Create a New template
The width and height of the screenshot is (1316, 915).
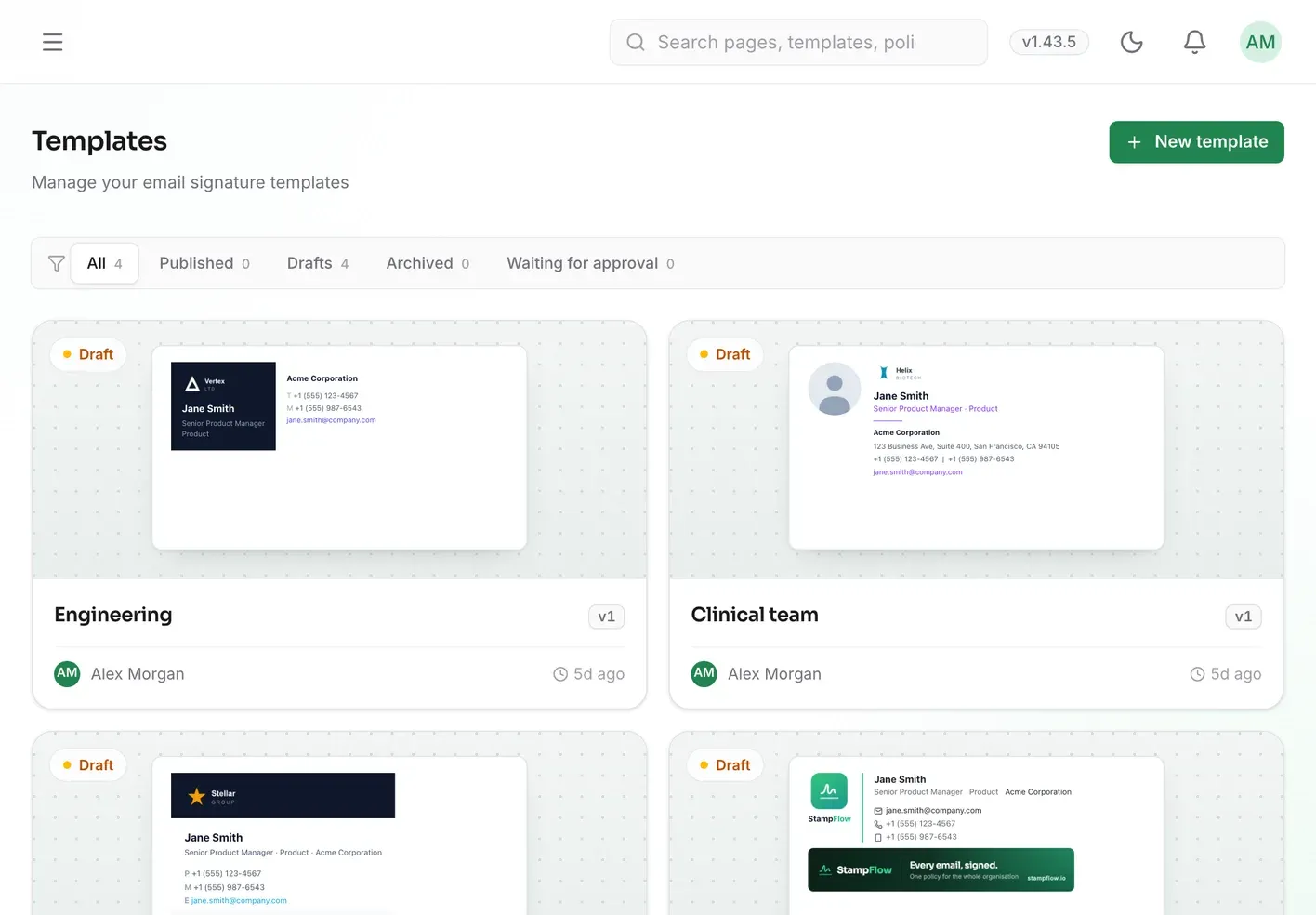1196,142
